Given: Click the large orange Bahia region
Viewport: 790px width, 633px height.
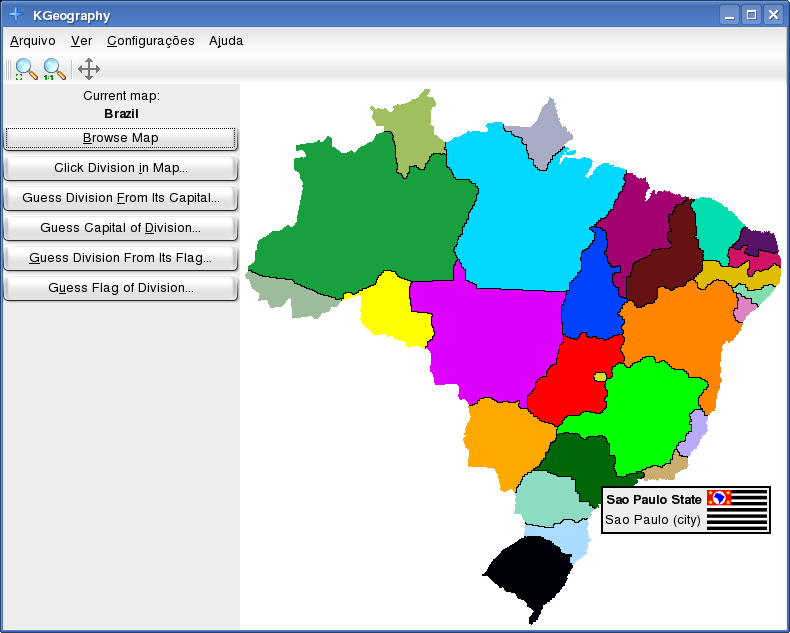Looking at the screenshot, I should point(675,328).
